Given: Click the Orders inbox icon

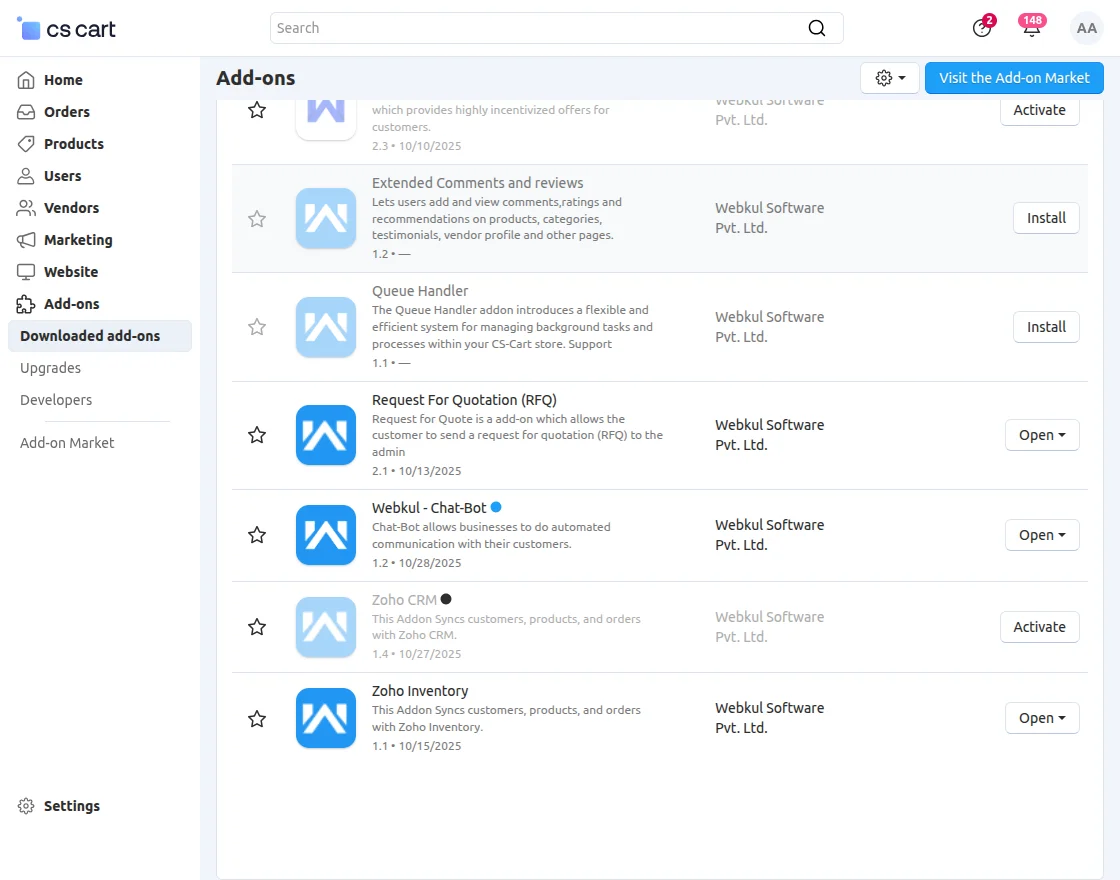Looking at the screenshot, I should tap(26, 112).
